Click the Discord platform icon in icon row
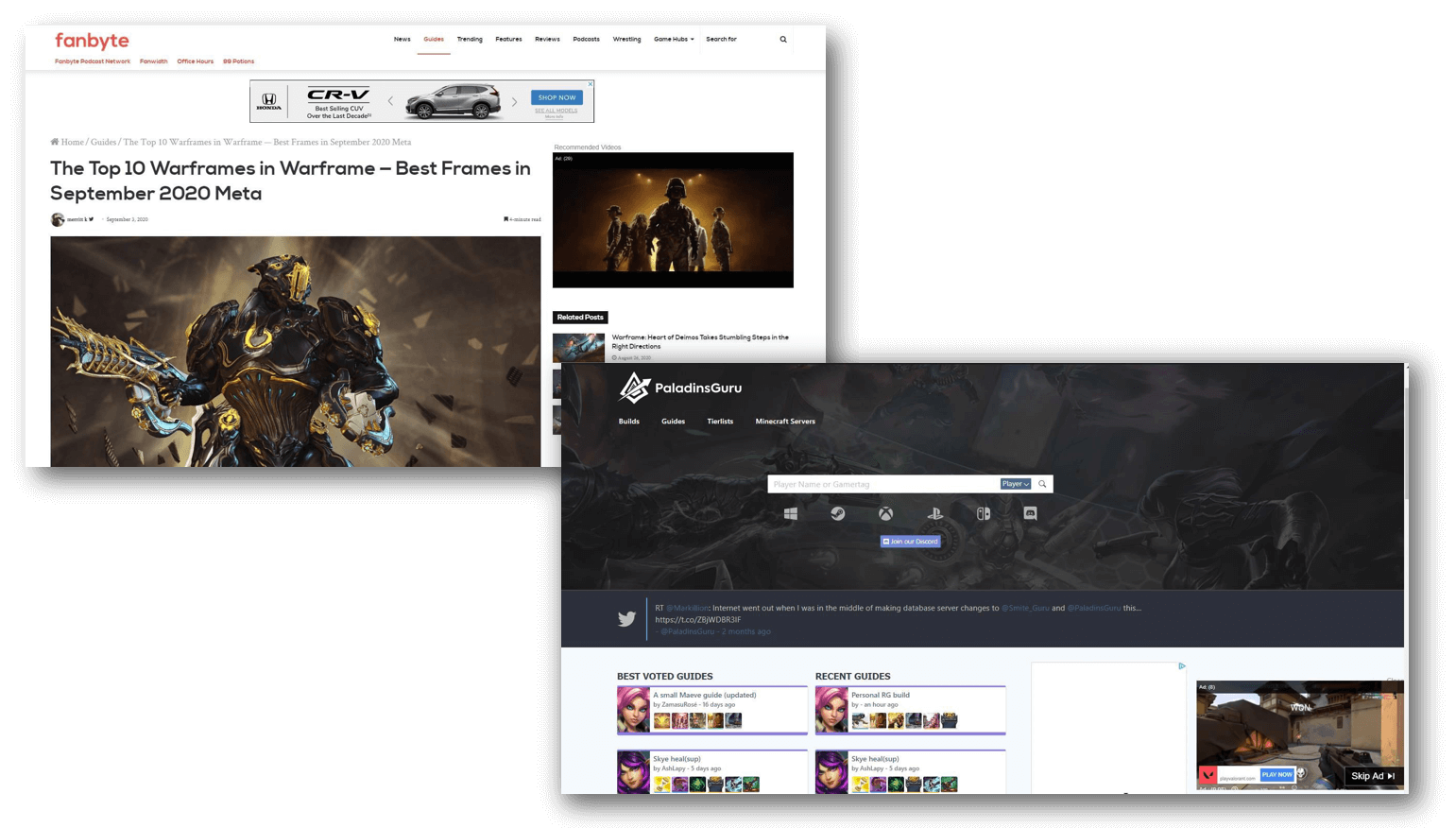This screenshot has height=828, width=1456. click(1031, 514)
